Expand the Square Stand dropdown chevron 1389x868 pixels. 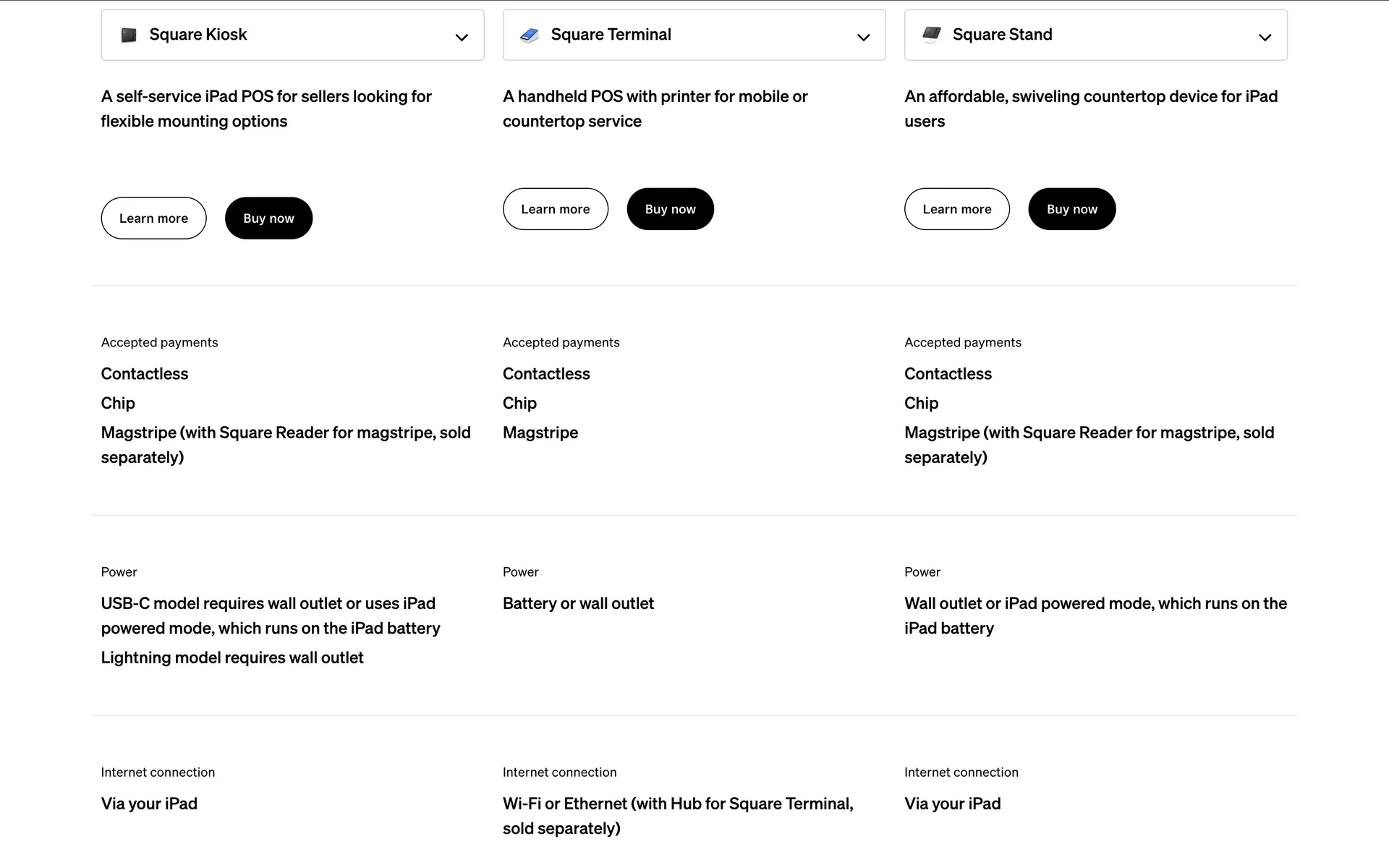point(1265,38)
